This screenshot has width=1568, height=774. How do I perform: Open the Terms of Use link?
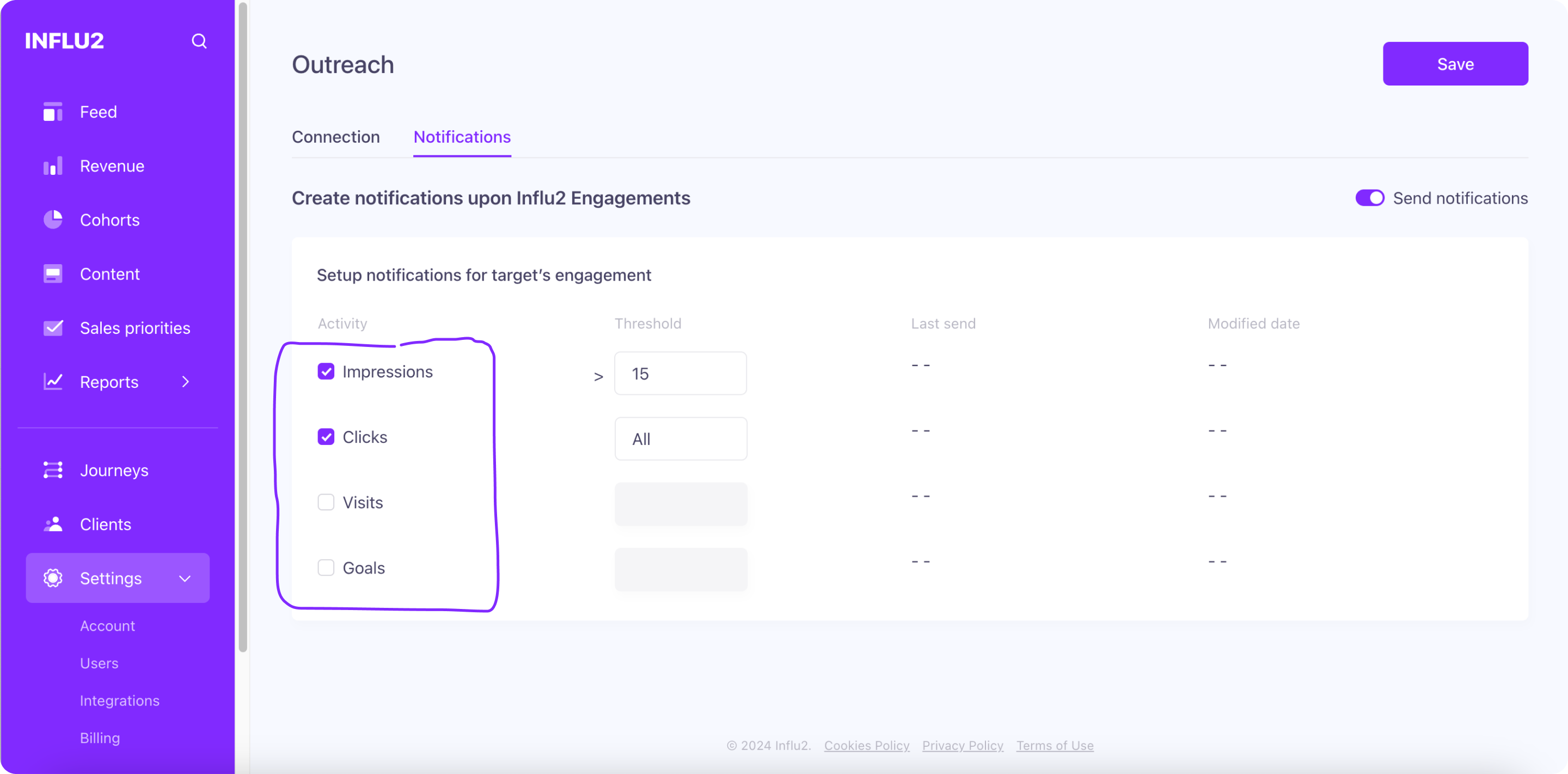coord(1055,745)
